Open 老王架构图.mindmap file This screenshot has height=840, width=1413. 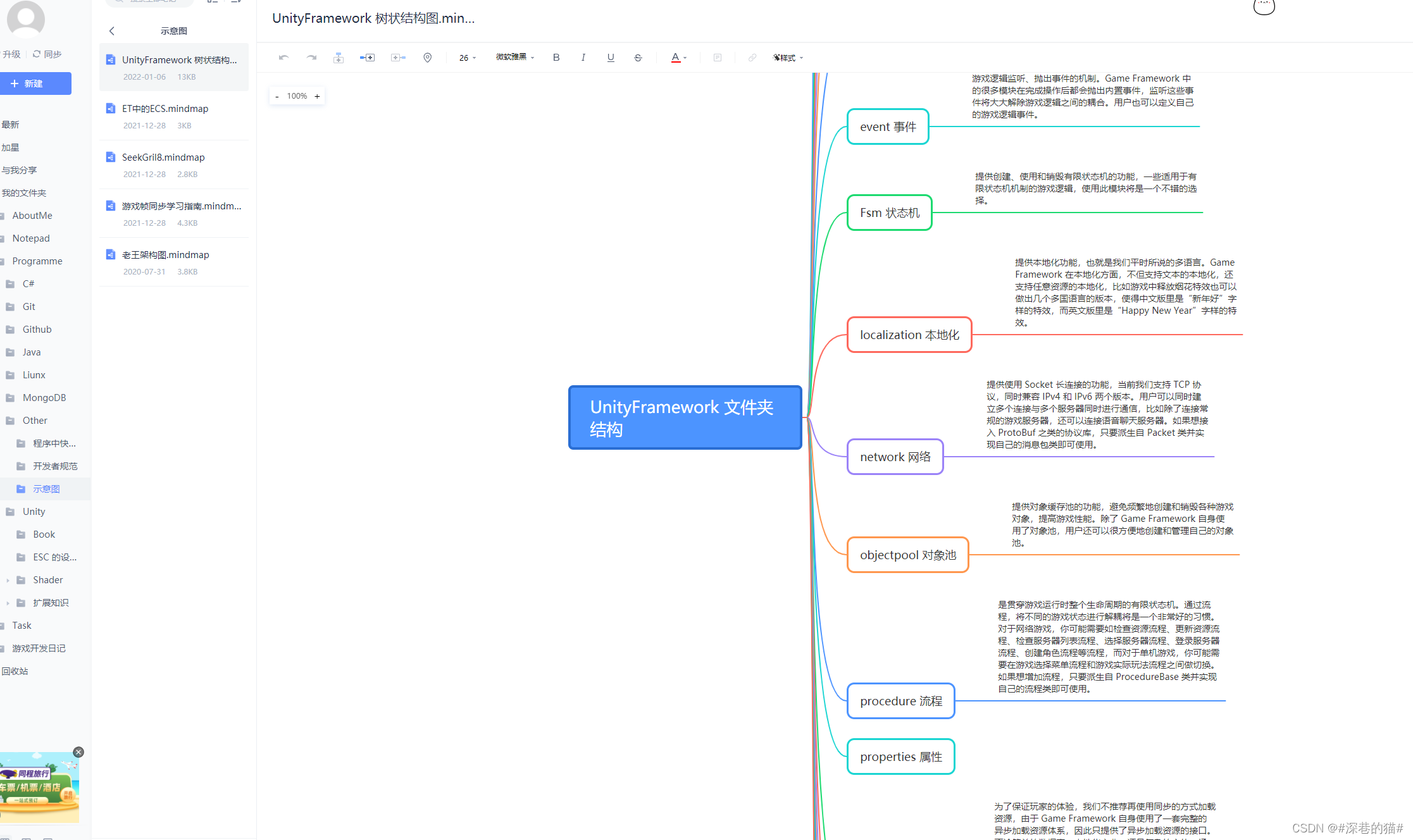coord(174,262)
